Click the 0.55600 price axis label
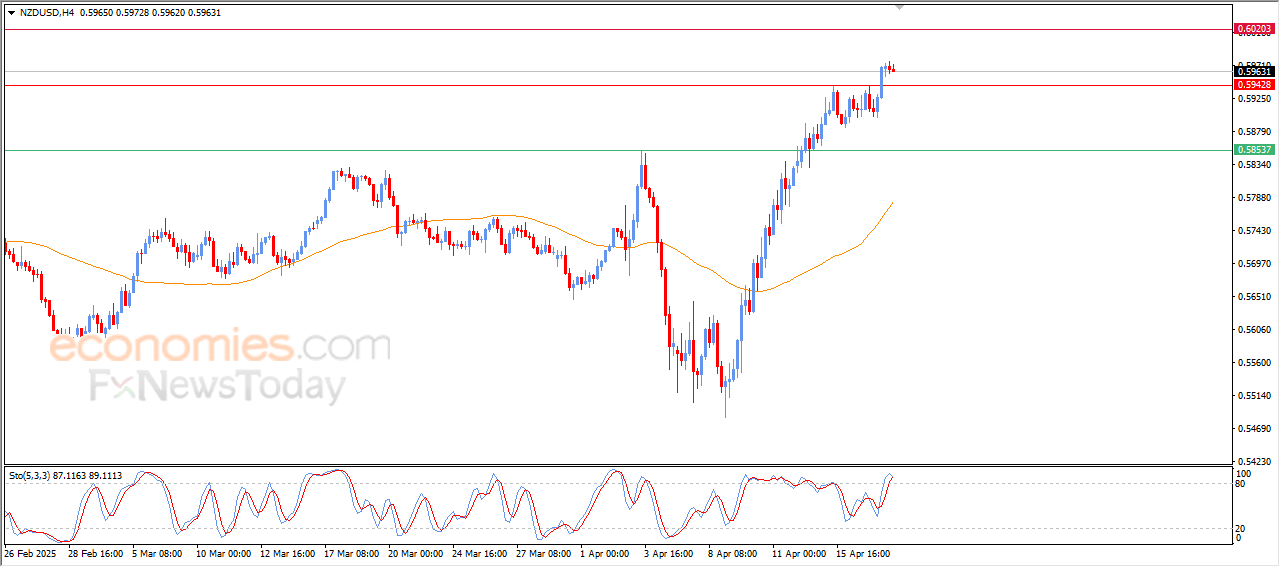The height and width of the screenshot is (567, 1280). point(1254,363)
